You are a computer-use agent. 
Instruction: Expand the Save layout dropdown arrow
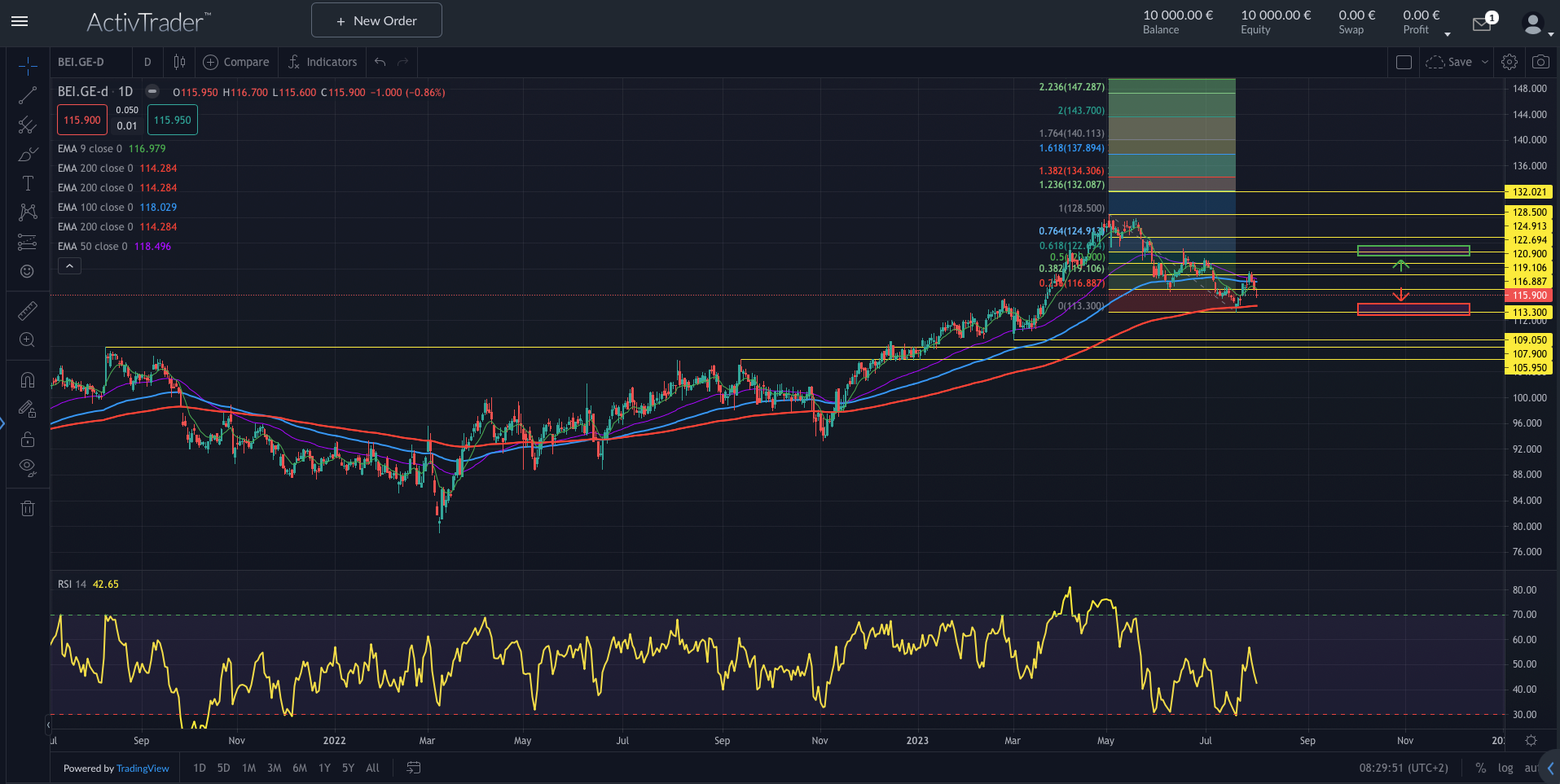coord(1485,62)
